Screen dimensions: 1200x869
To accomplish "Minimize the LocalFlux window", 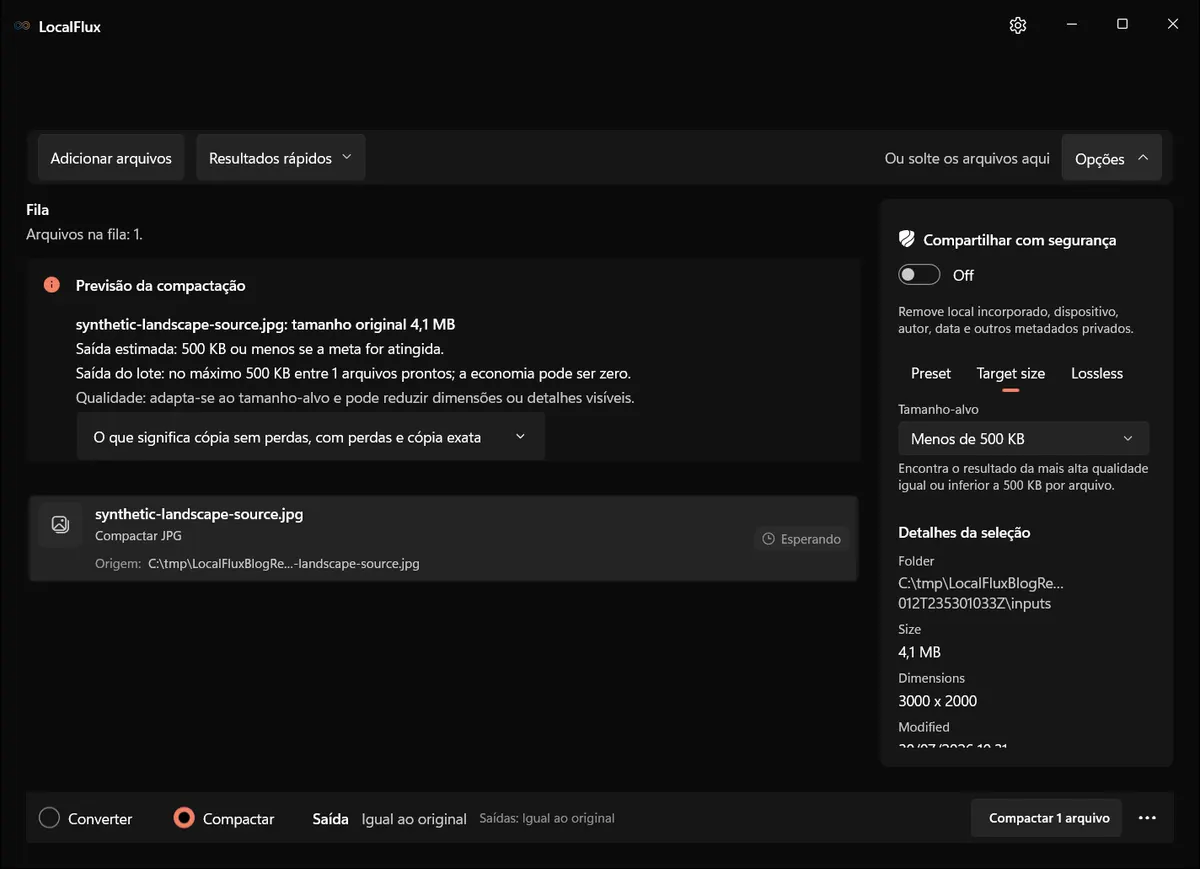I will pyautogui.click(x=1071, y=25).
